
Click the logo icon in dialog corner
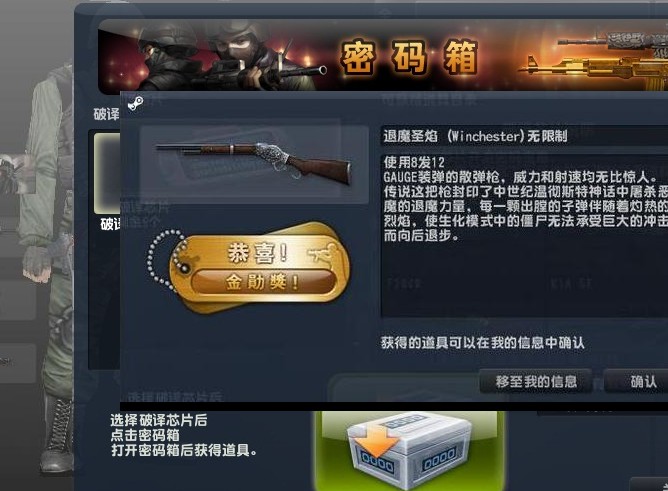[135, 103]
